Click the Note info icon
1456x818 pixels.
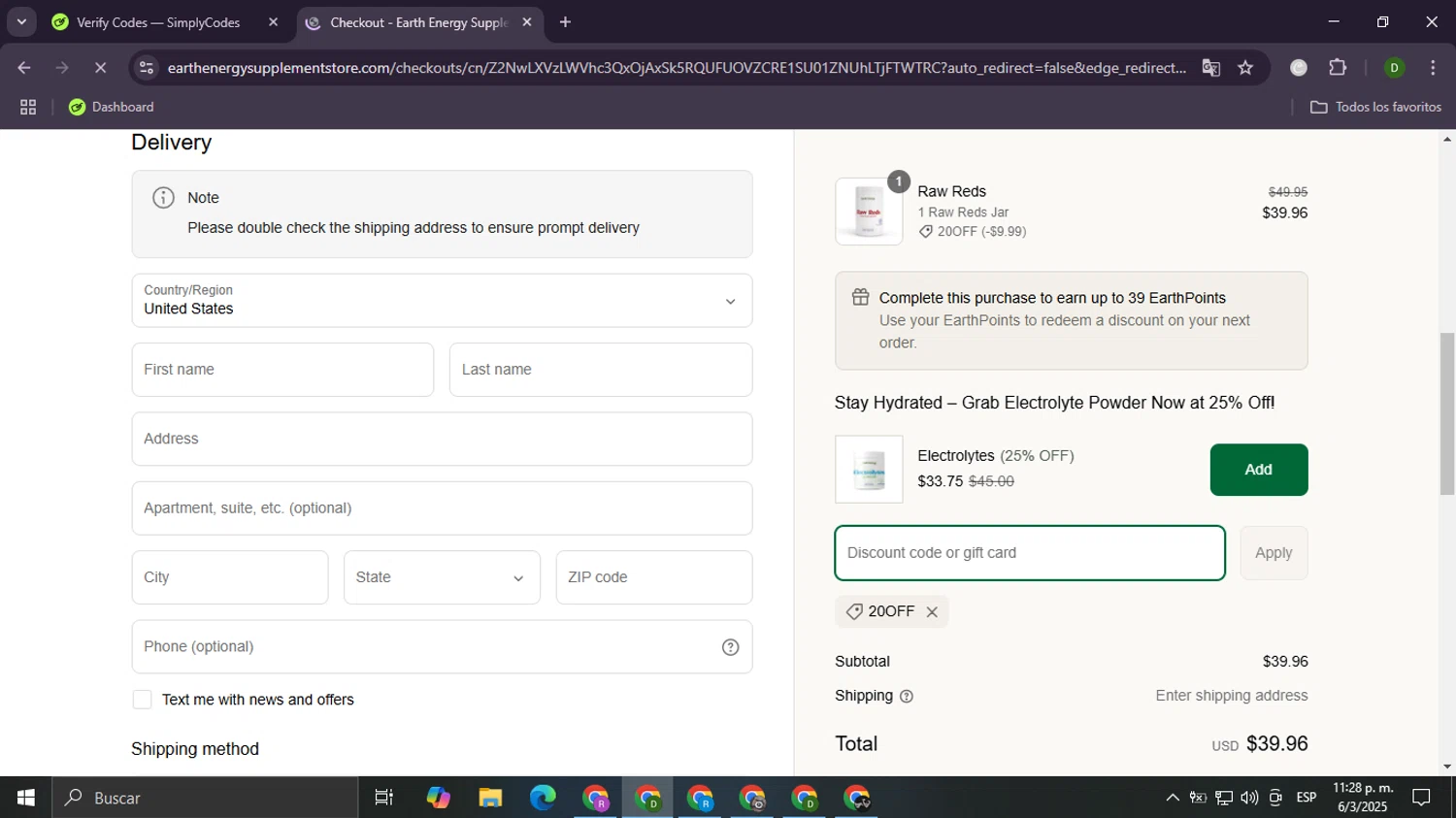click(163, 198)
